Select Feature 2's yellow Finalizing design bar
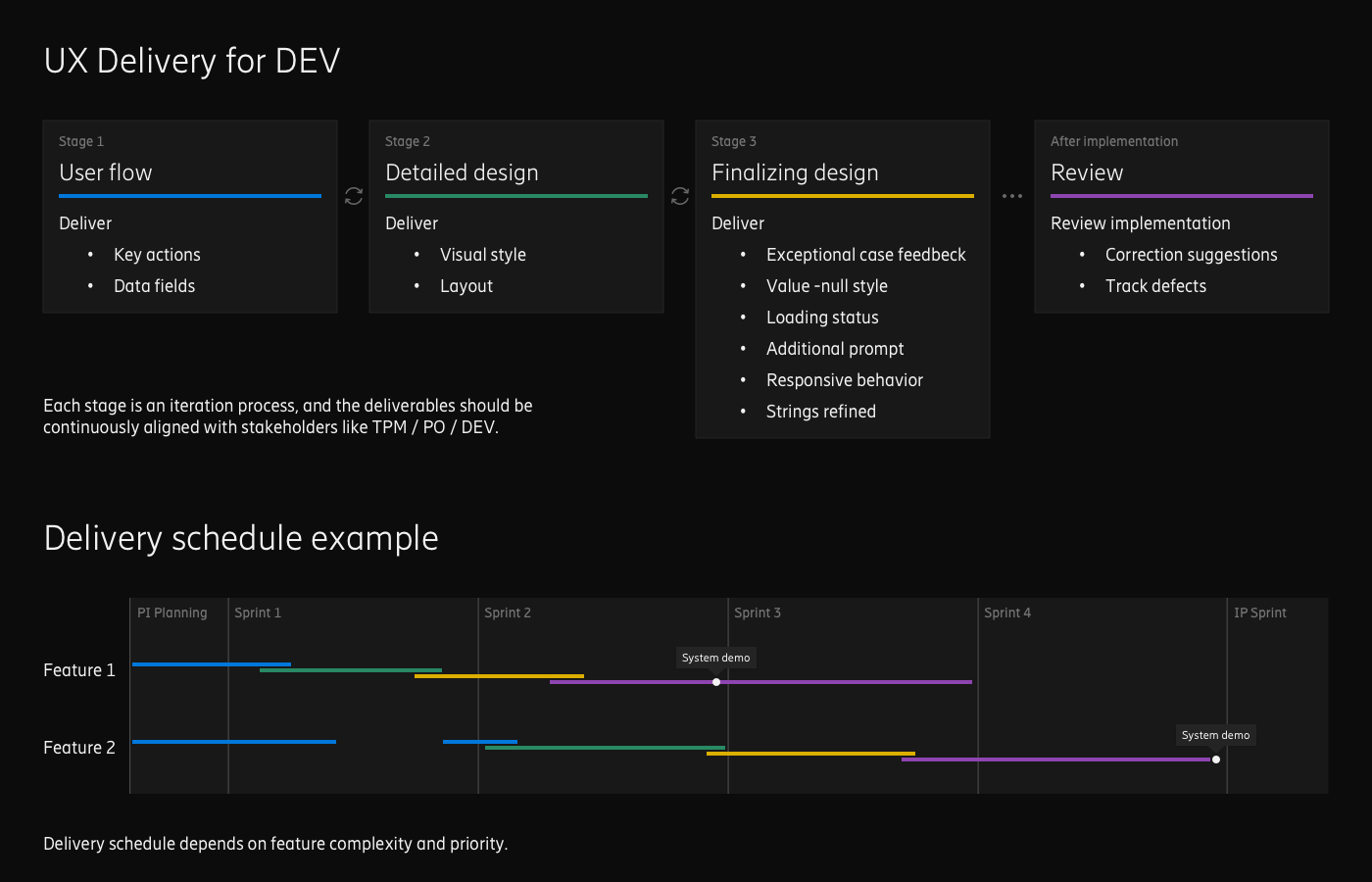The width and height of the screenshot is (1372, 882). pyautogui.click(x=810, y=754)
